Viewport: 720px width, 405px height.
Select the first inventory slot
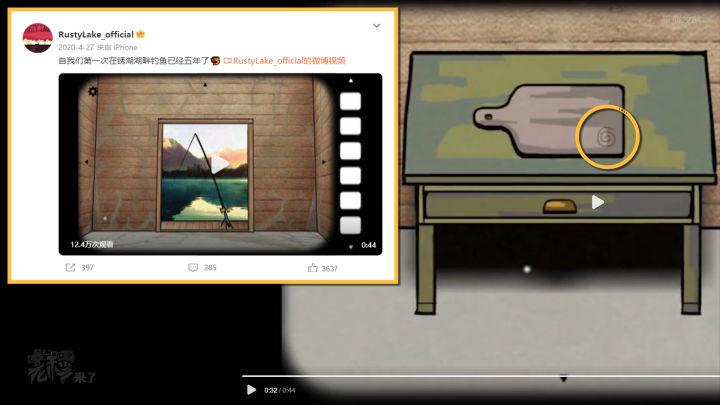coord(349,102)
